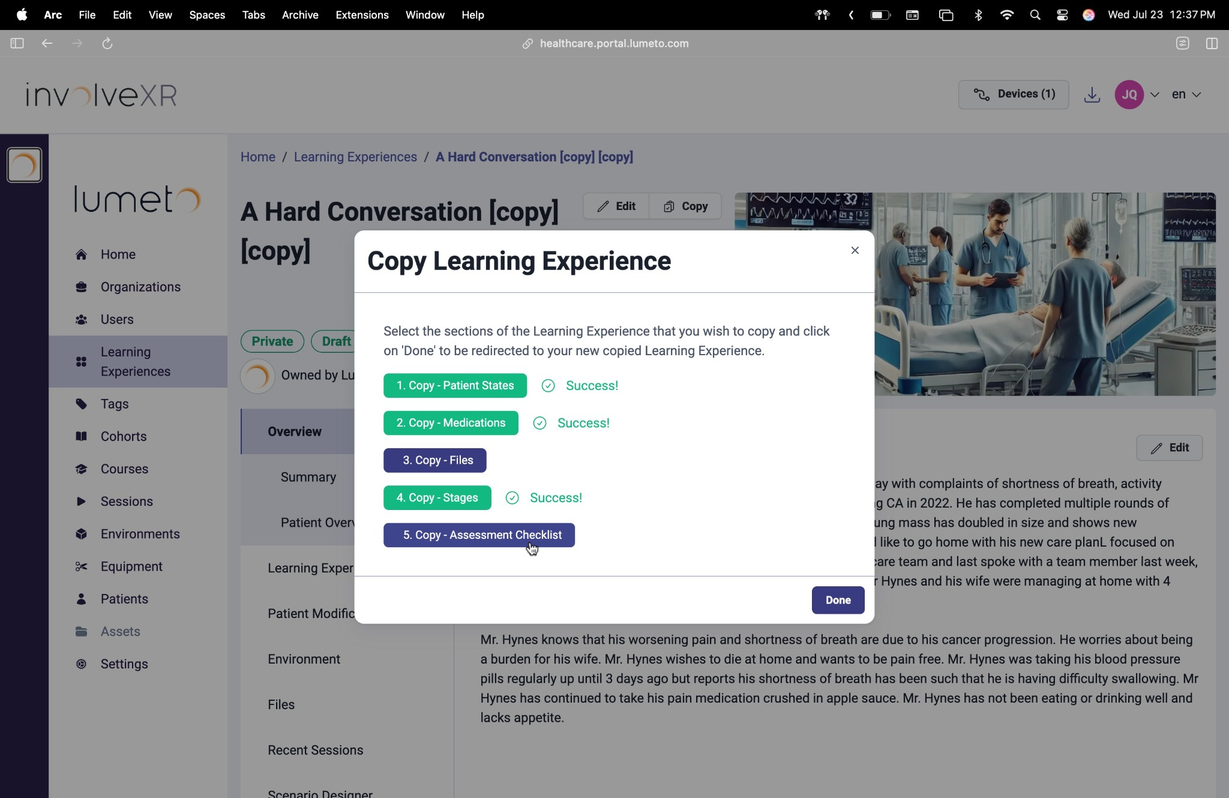Click the Lumeto organization icon in the left rail

(x=24, y=165)
